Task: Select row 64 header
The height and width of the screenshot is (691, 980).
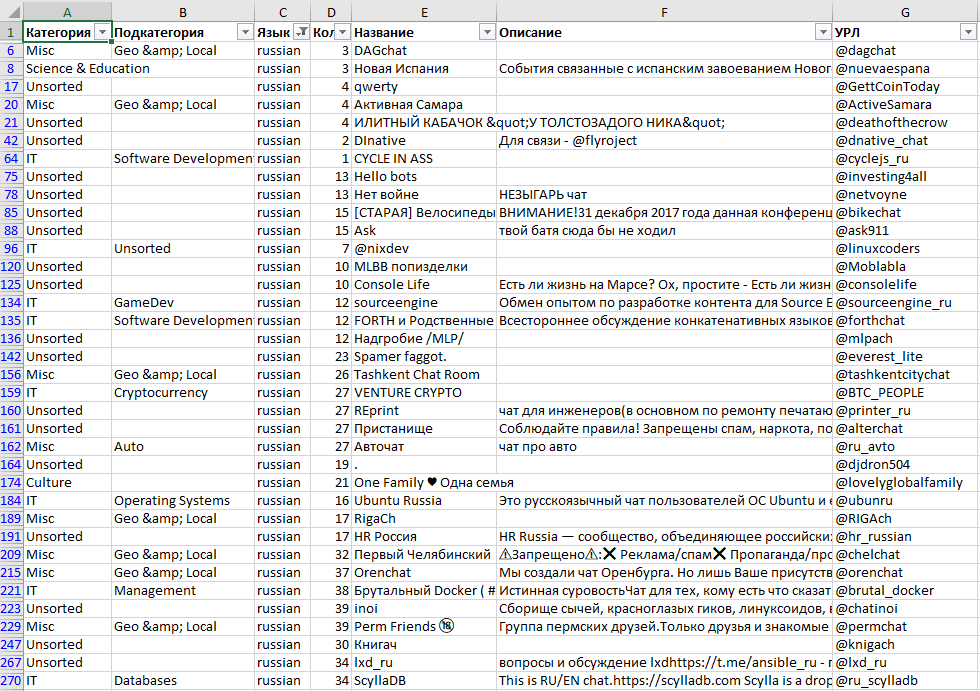Action: tap(11, 158)
